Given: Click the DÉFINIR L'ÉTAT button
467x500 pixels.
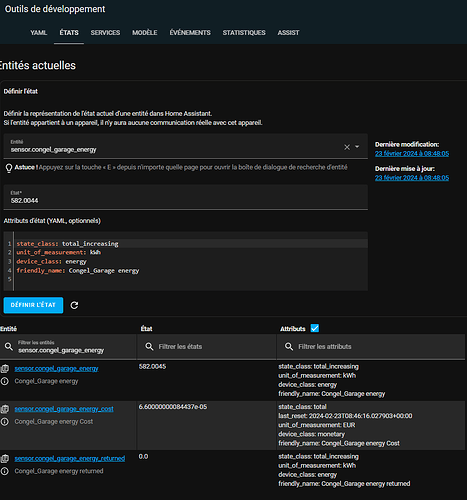Looking at the screenshot, I should pos(33,305).
